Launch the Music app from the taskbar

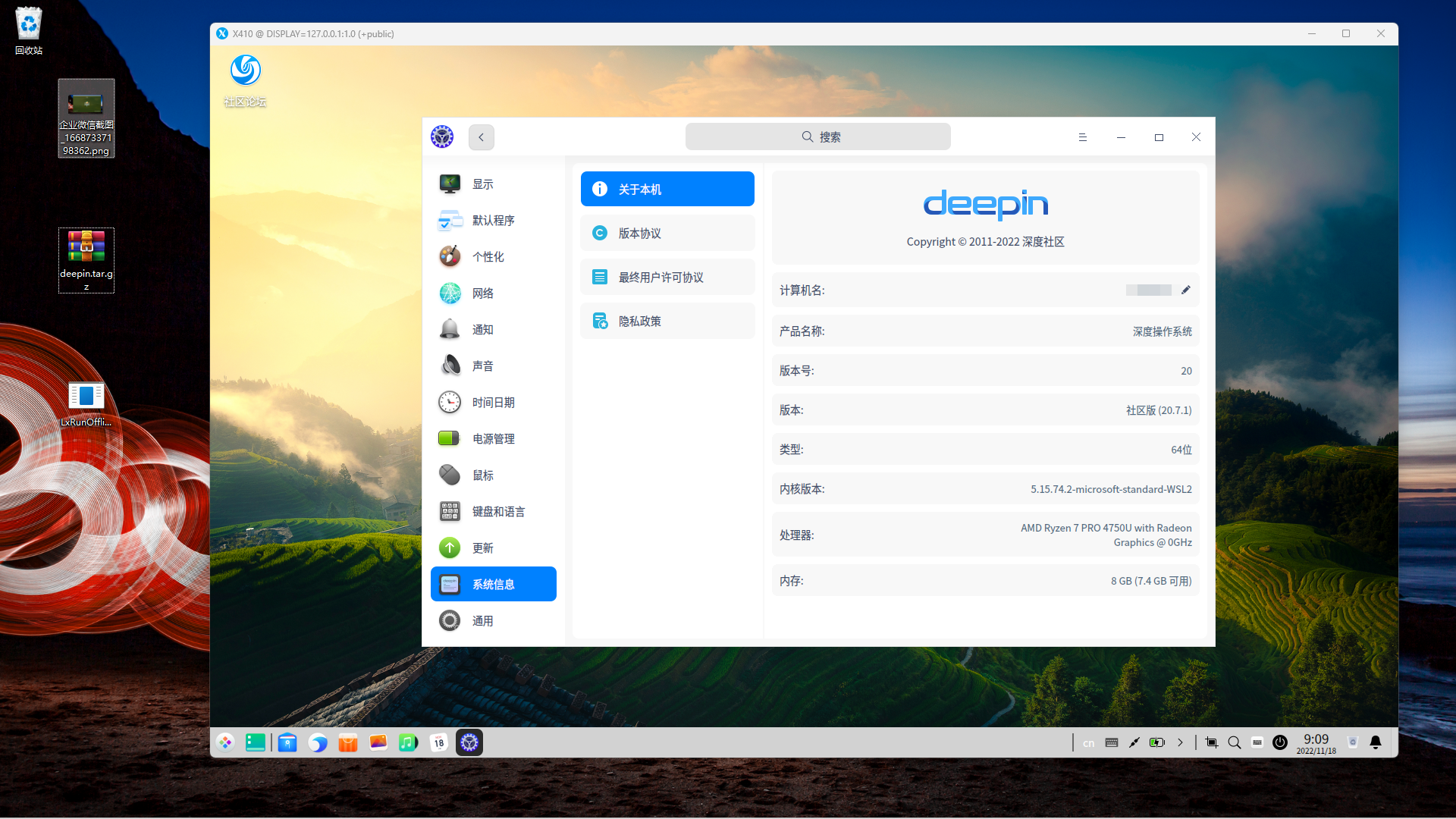tap(408, 742)
